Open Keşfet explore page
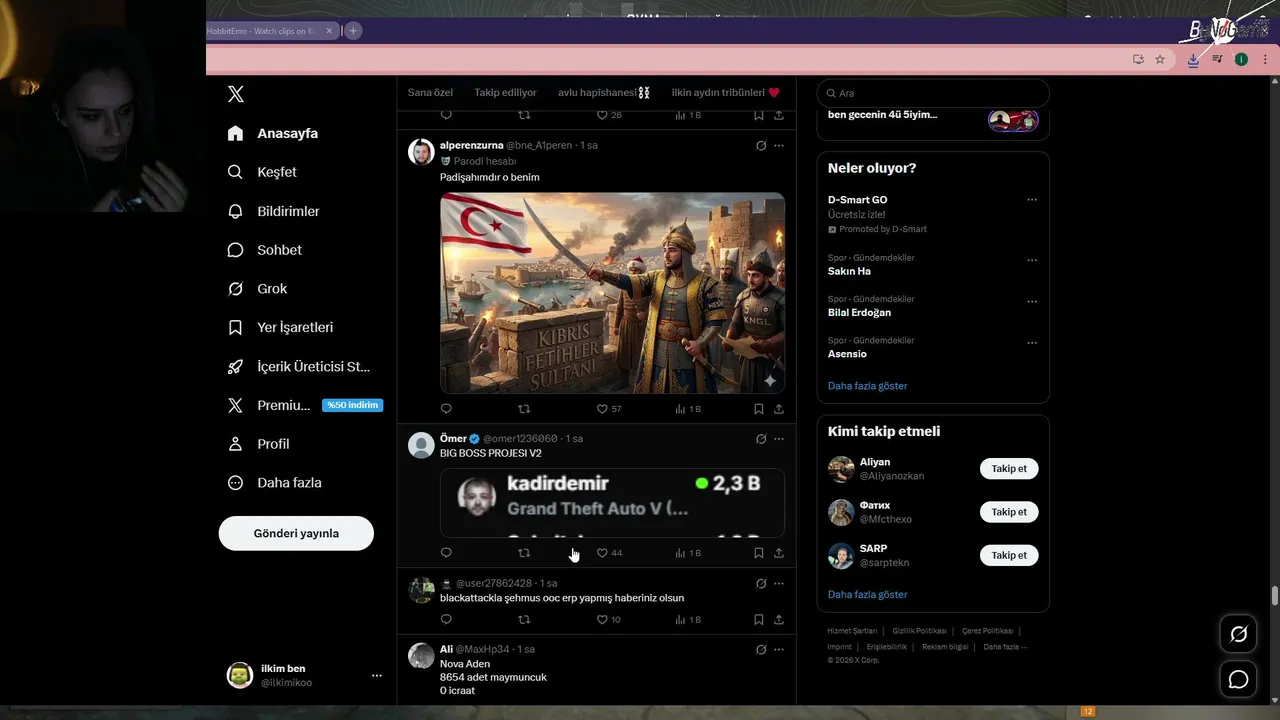Screen dimensions: 1280x720 click(x=262, y=172)
